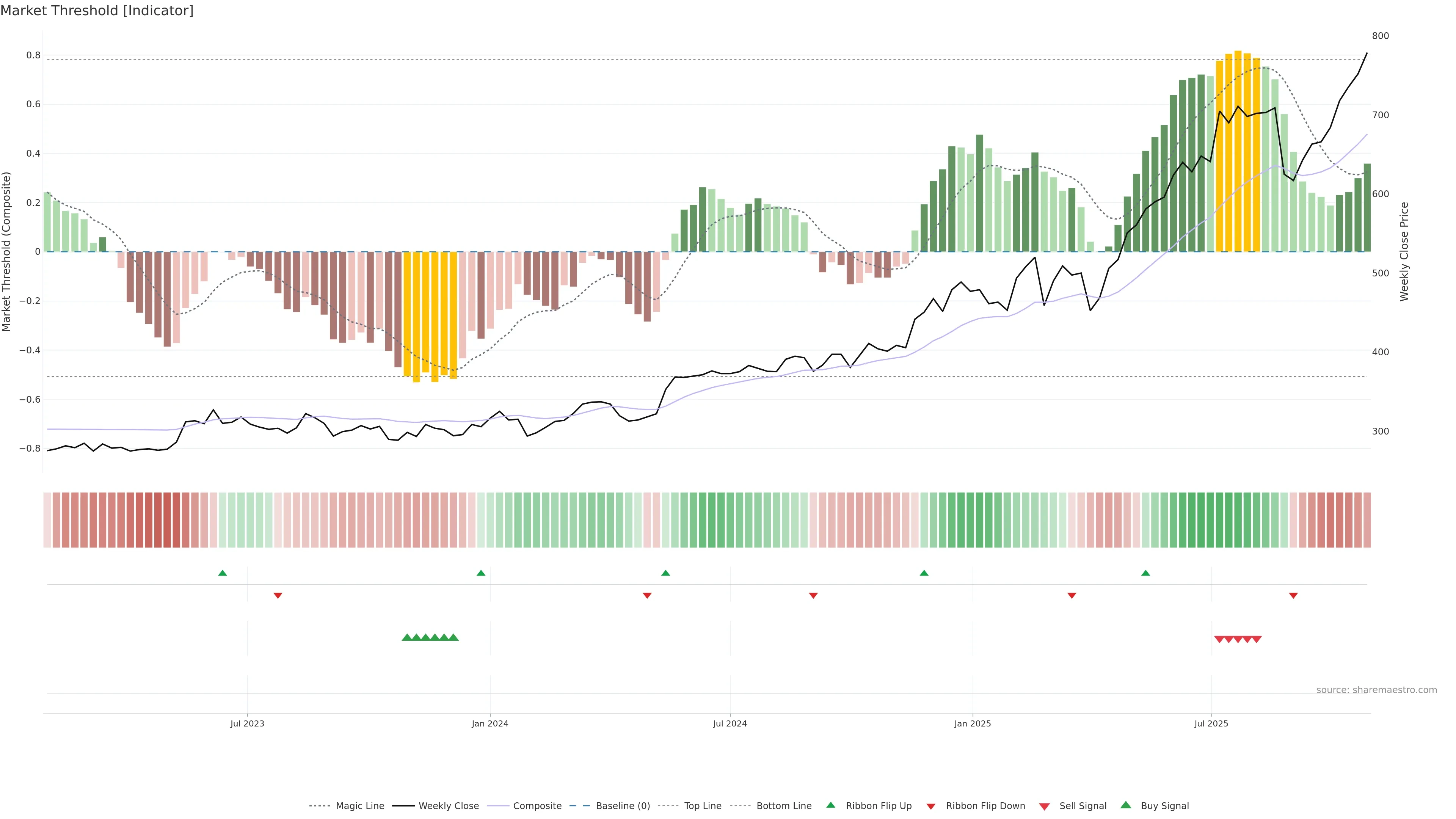Click the Buy Signal legend triangle icon

1126,805
